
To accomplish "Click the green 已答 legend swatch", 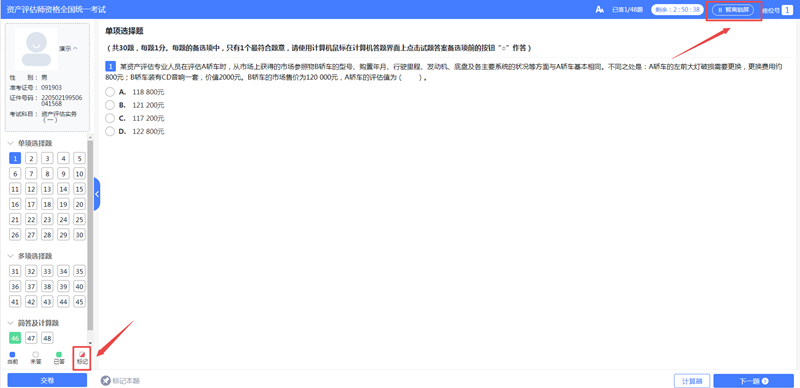I will click(x=59, y=354).
